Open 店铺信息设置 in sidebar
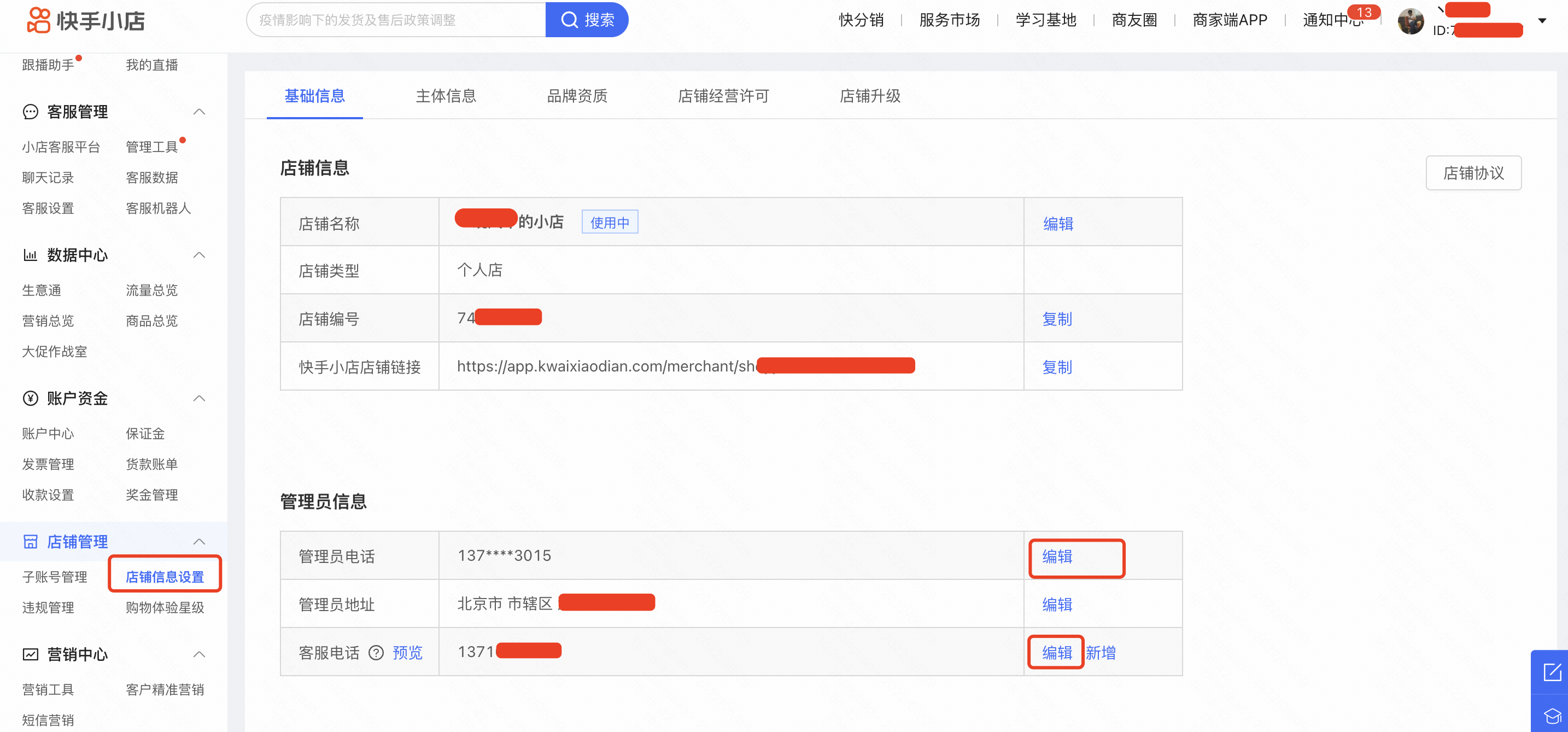Screen dimensions: 1568x732 (x=165, y=577)
